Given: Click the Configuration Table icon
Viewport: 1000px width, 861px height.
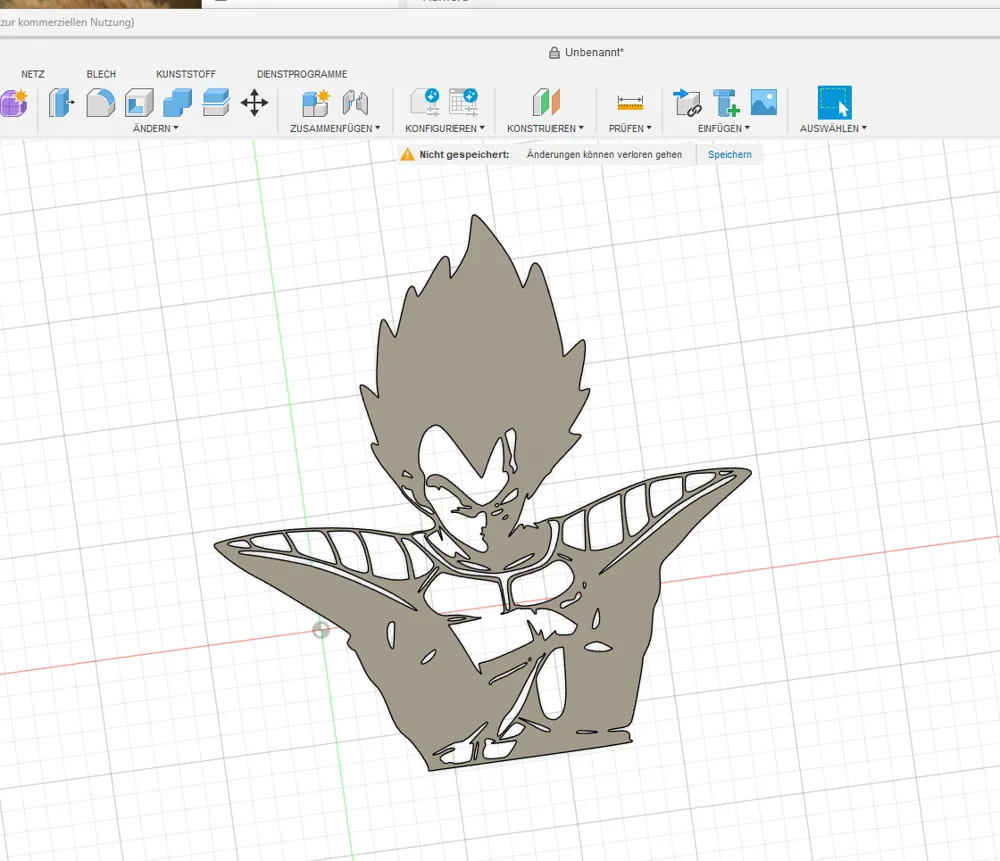Looking at the screenshot, I should [x=464, y=102].
